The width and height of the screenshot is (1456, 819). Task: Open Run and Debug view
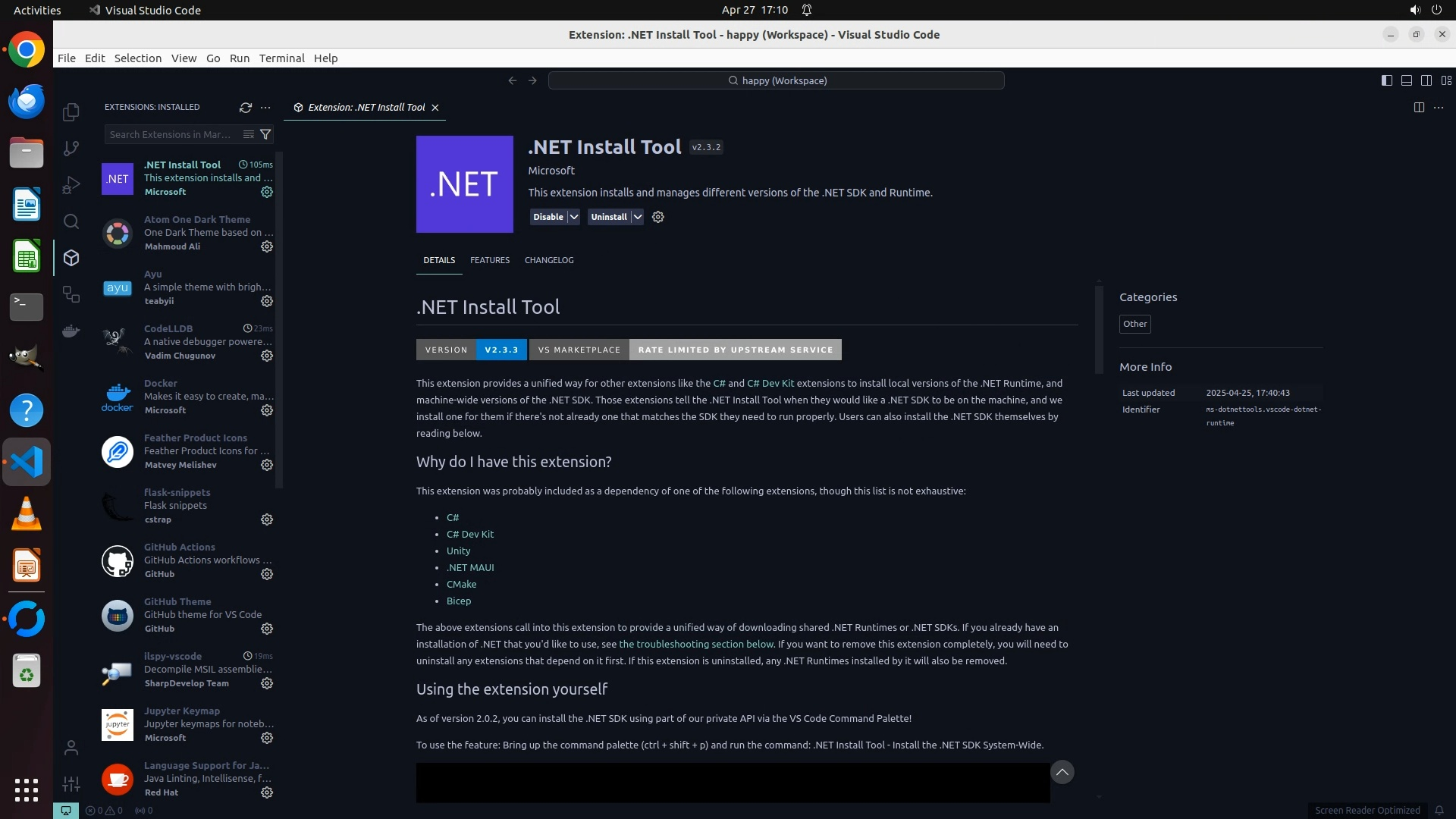pyautogui.click(x=71, y=185)
